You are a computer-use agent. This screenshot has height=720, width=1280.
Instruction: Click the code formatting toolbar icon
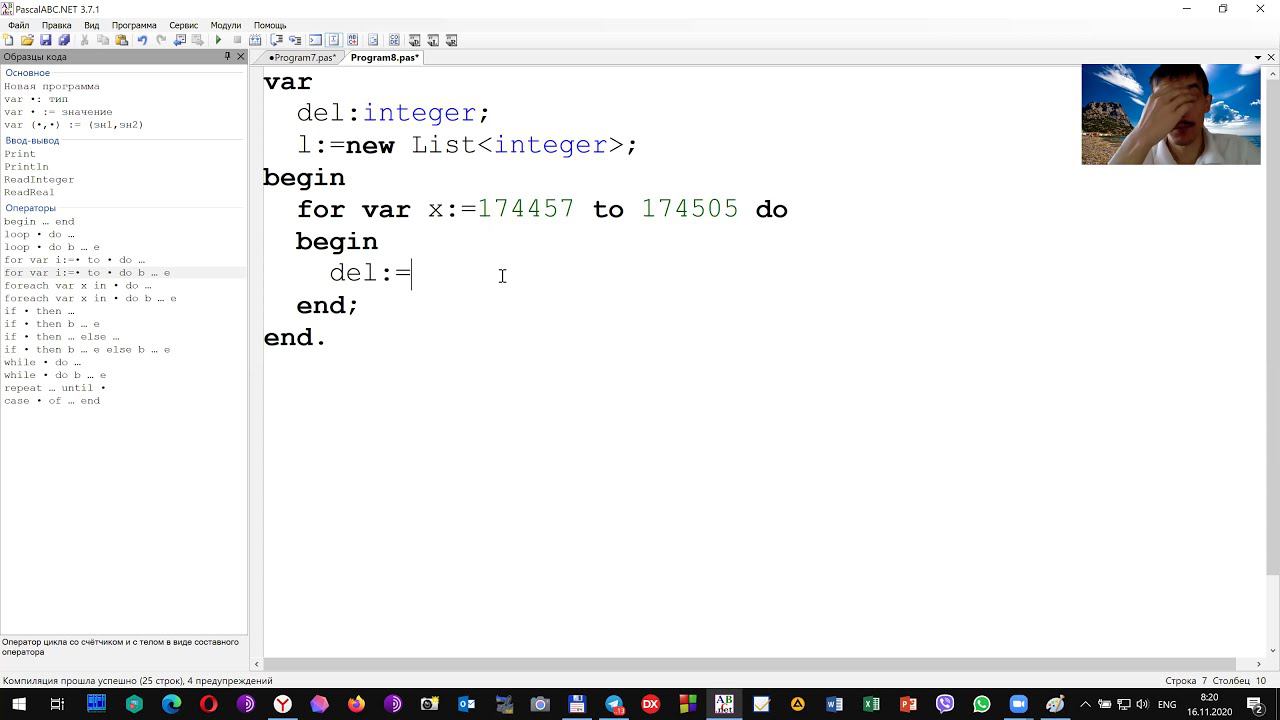[x=373, y=40]
